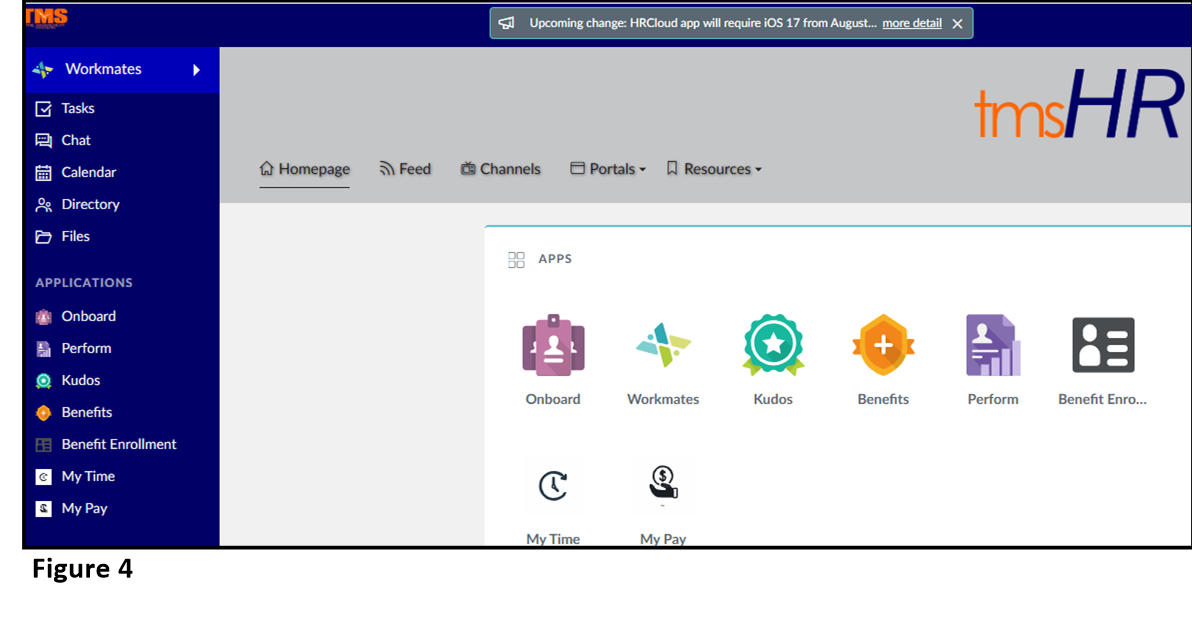Click the tmsHR banner logo
The image size is (1192, 623).
point(1078,104)
